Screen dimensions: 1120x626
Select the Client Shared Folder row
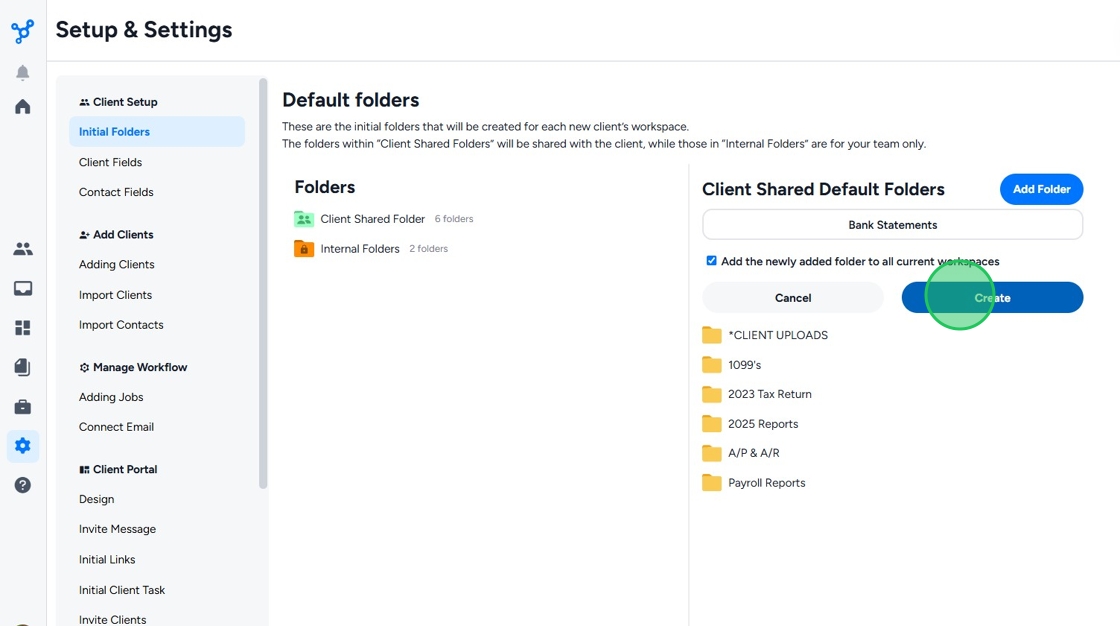[372, 219]
